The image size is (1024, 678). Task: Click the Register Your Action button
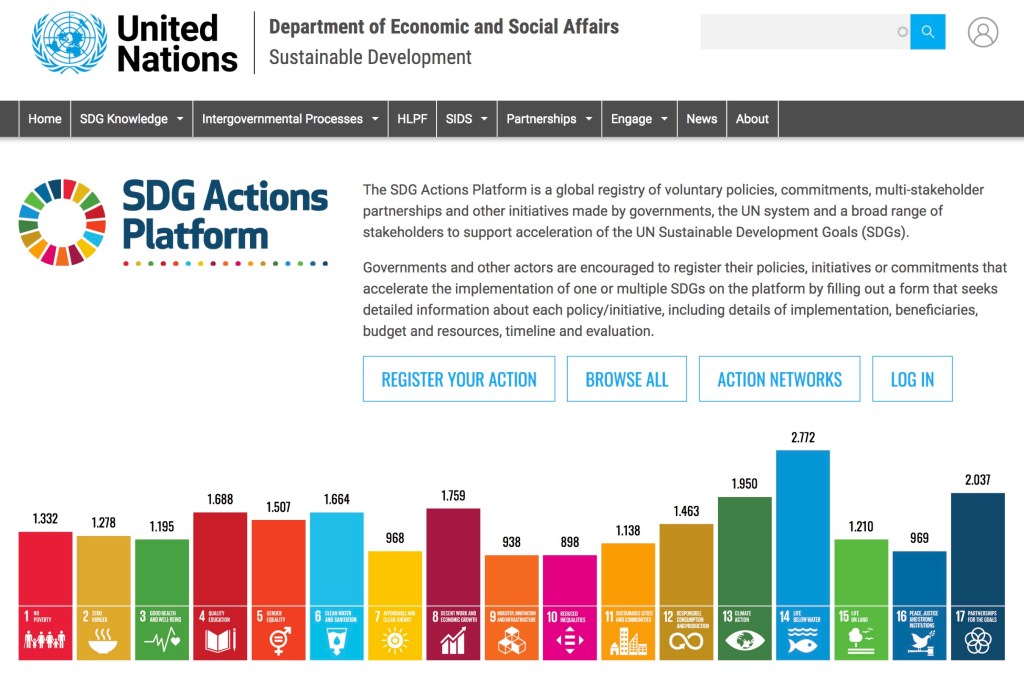tap(459, 379)
